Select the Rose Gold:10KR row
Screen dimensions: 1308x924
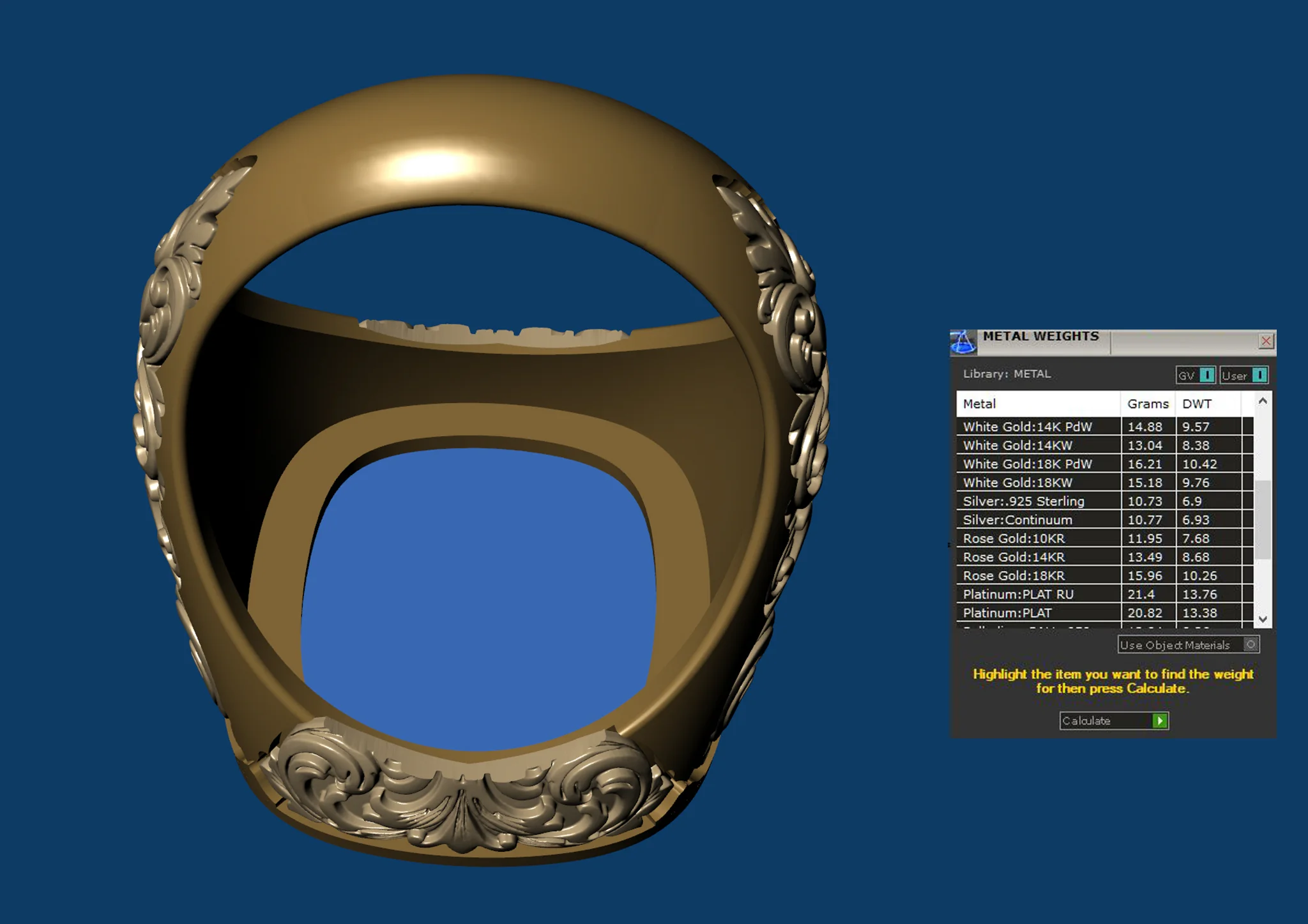tap(1105, 538)
